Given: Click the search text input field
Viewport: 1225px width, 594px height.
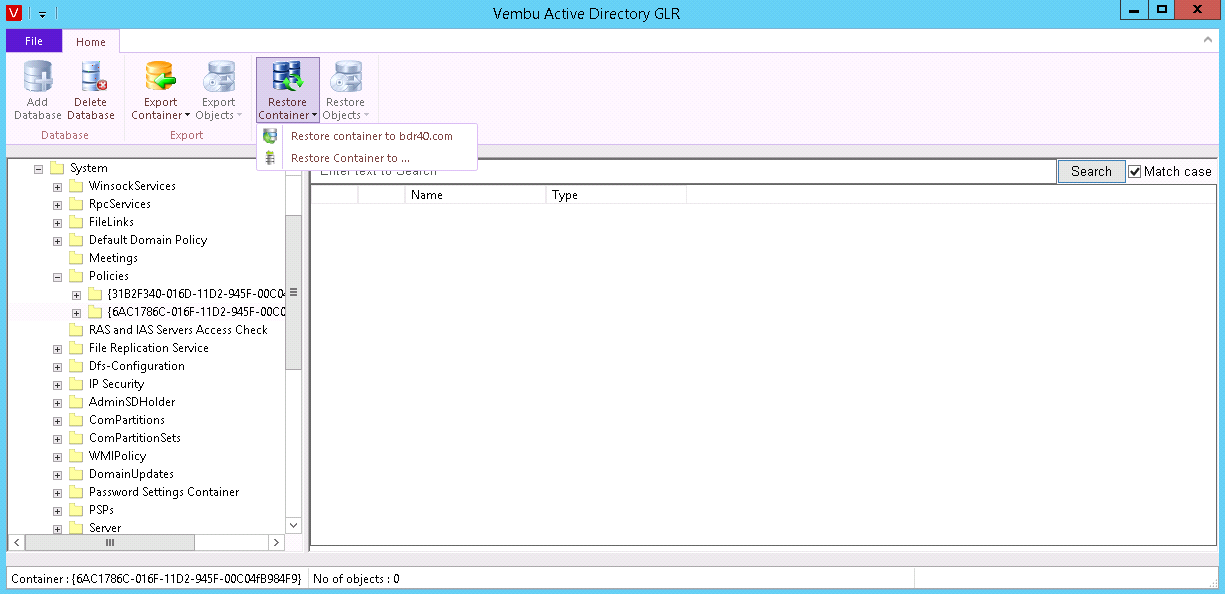Looking at the screenshot, I should (683, 171).
